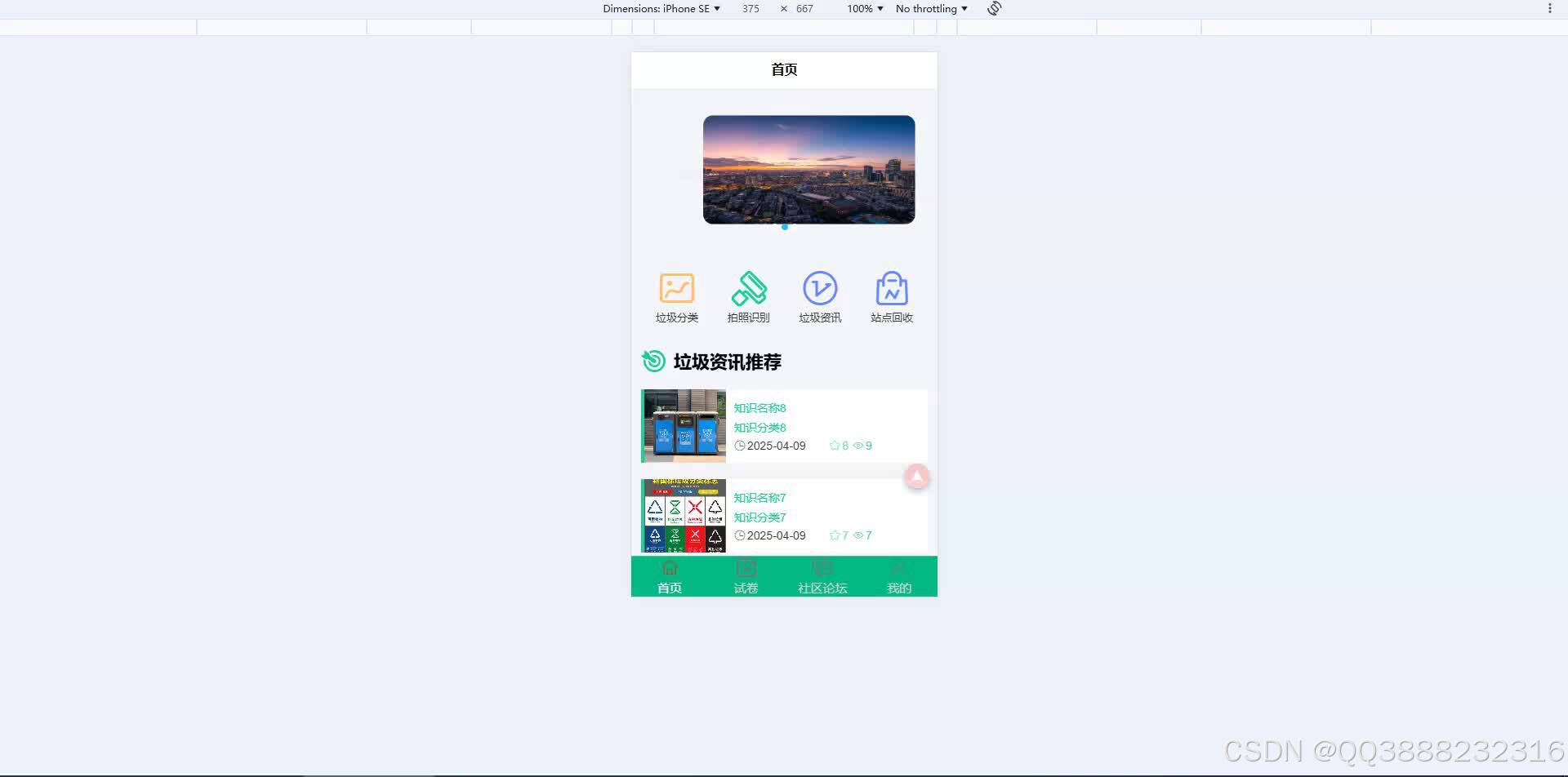Viewport: 1568px width, 777px height.
Task: Click the 2025-04-09 date on 知识名称8 card
Action: pyautogui.click(x=777, y=446)
